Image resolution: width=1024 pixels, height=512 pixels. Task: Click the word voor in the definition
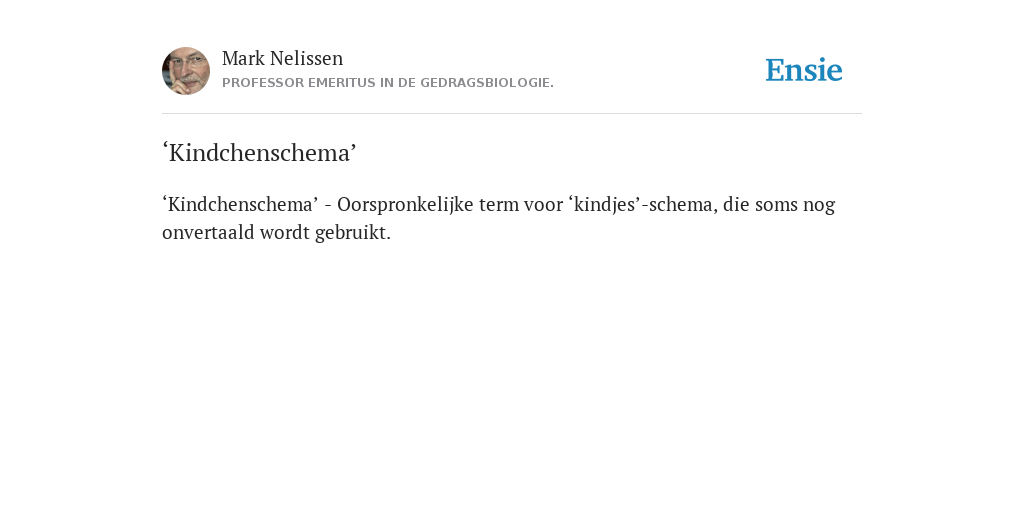(543, 204)
